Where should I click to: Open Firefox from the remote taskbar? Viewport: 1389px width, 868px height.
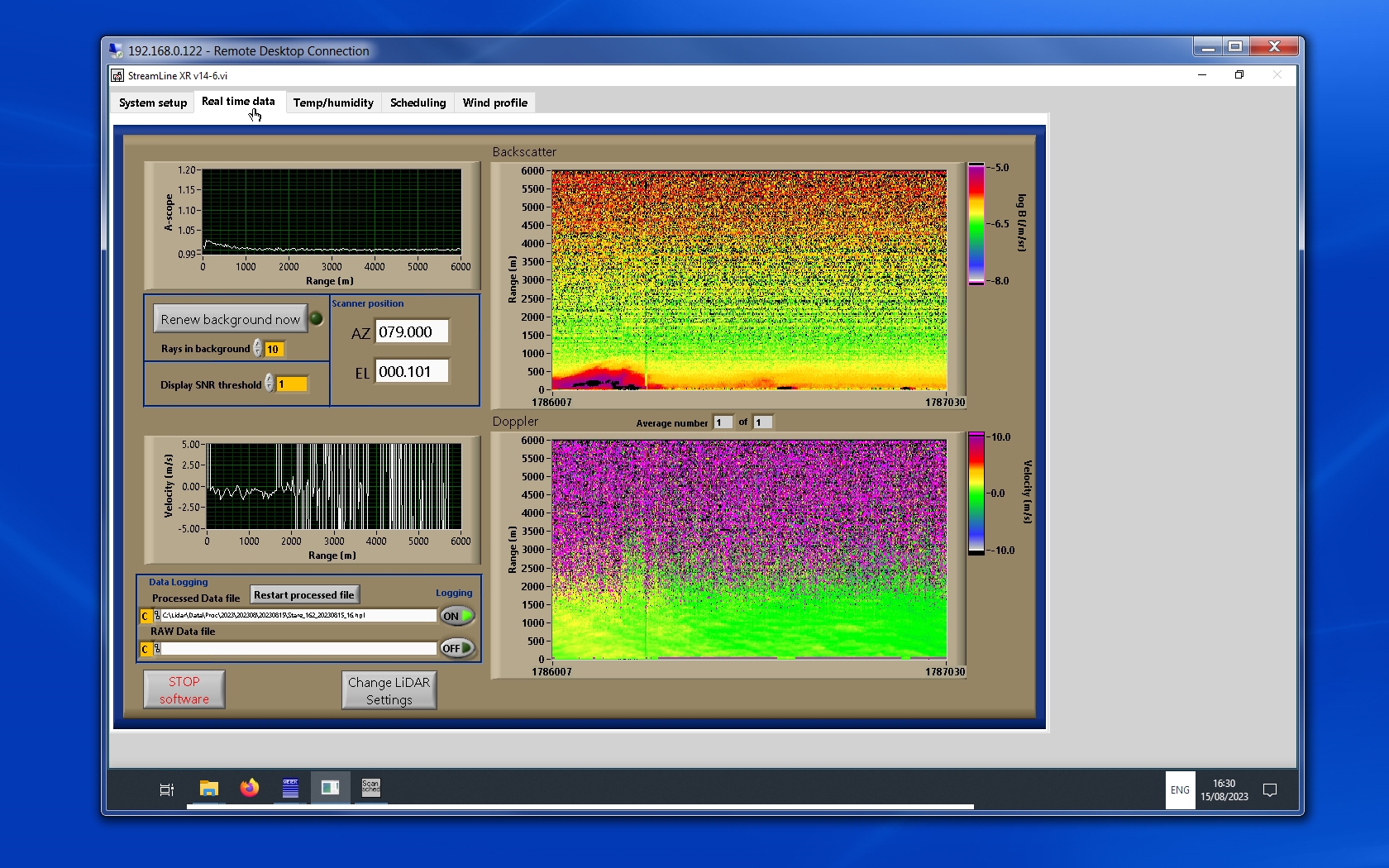249,788
